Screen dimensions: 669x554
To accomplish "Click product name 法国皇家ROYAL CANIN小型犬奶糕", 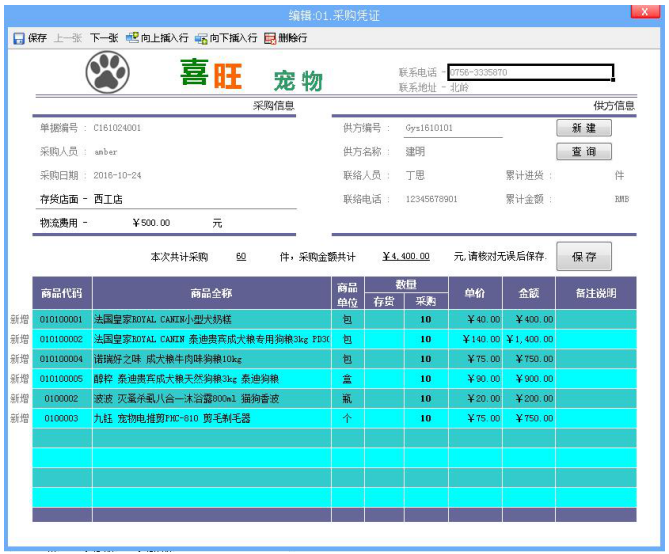I will [163, 319].
